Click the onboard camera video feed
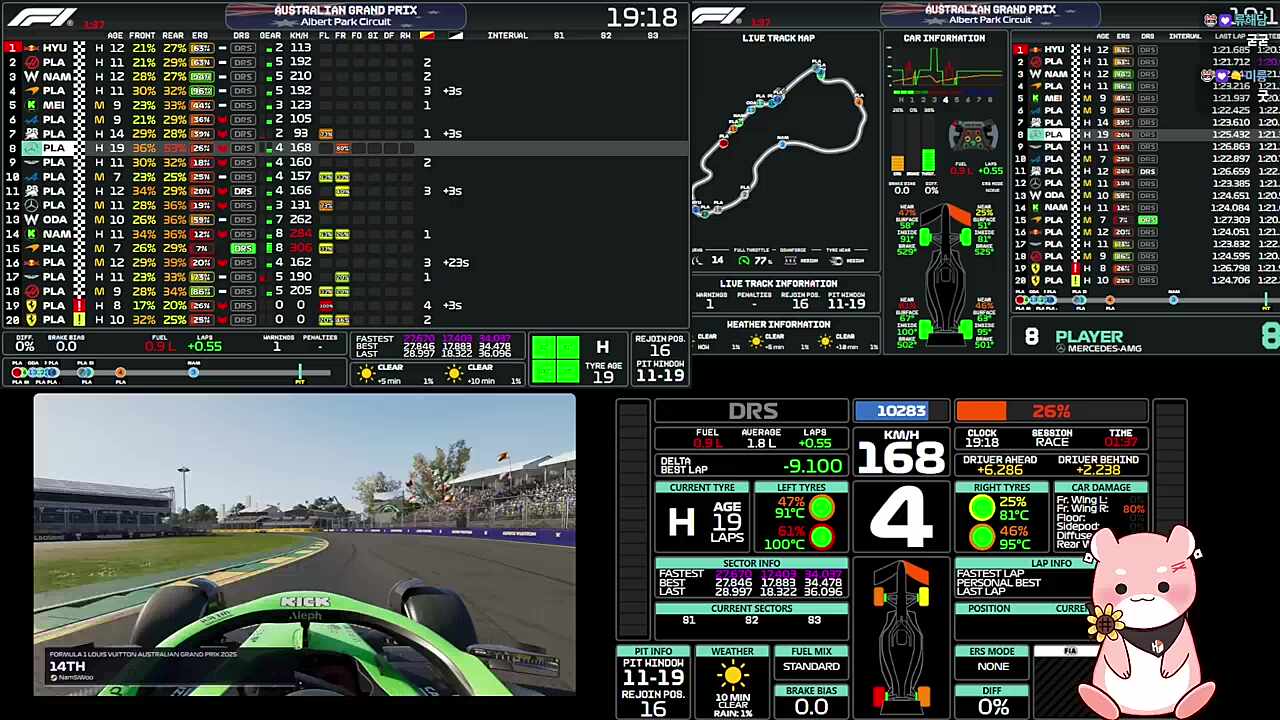Image resolution: width=1280 pixels, height=720 pixels. click(304, 544)
